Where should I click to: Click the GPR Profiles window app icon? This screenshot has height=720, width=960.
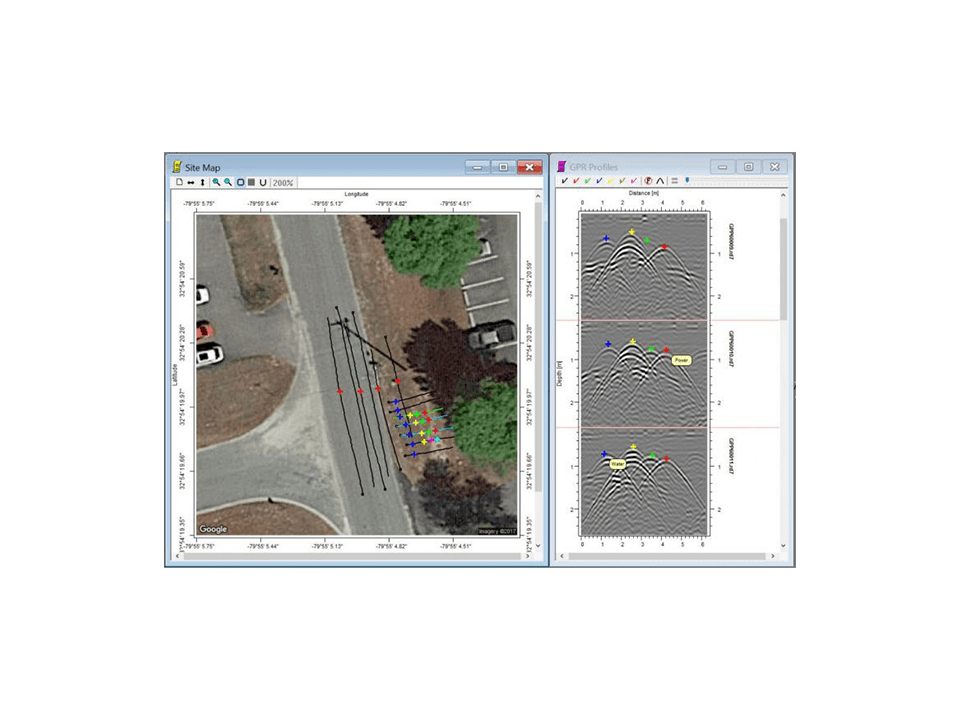pos(561,167)
